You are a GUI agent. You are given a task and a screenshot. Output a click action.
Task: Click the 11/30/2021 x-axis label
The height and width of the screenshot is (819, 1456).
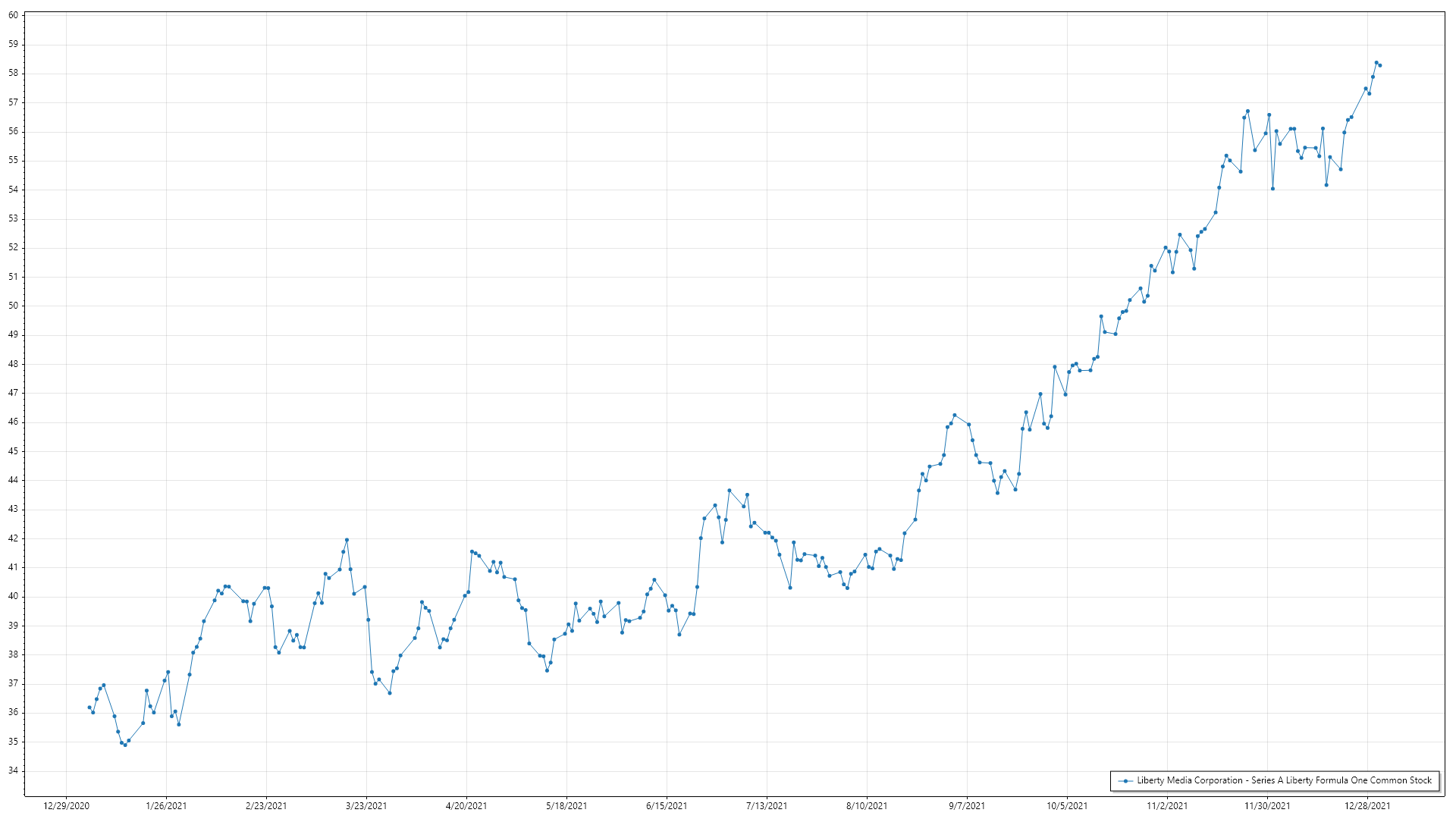tap(1267, 806)
